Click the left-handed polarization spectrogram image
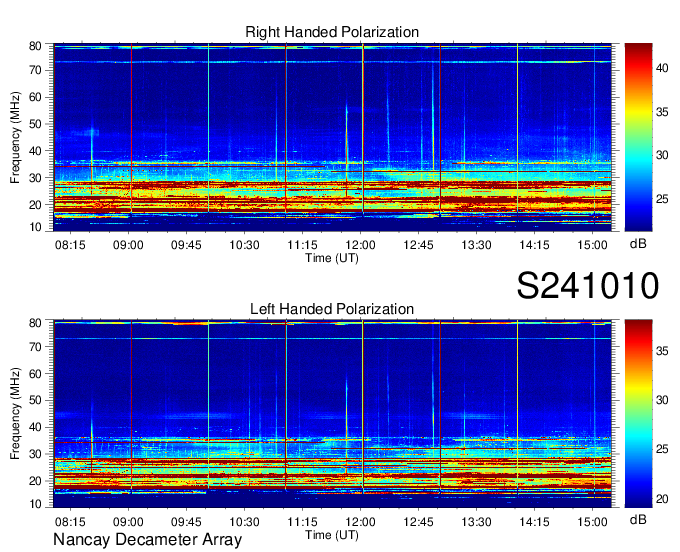The width and height of the screenshot is (680, 552). click(x=333, y=414)
